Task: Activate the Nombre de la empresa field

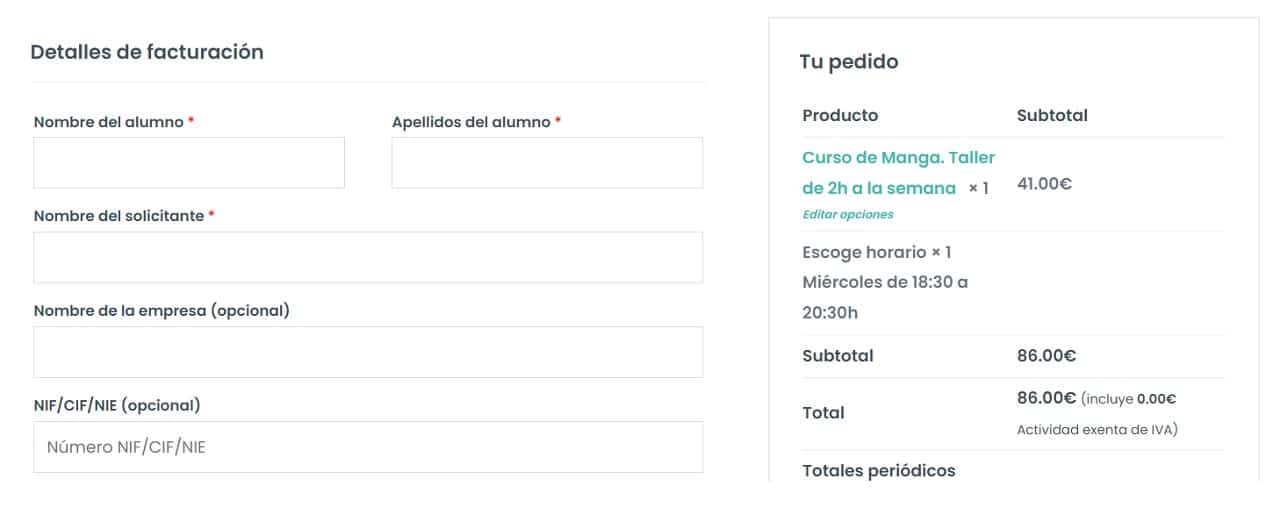Action: pos(368,352)
